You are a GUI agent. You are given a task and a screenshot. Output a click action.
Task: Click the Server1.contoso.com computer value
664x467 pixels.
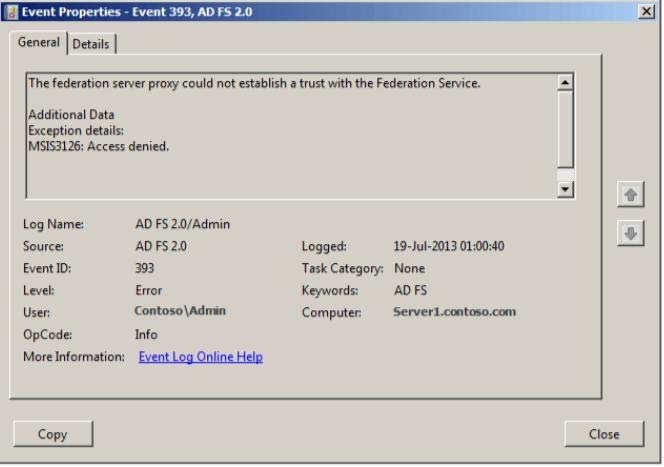tap(454, 312)
